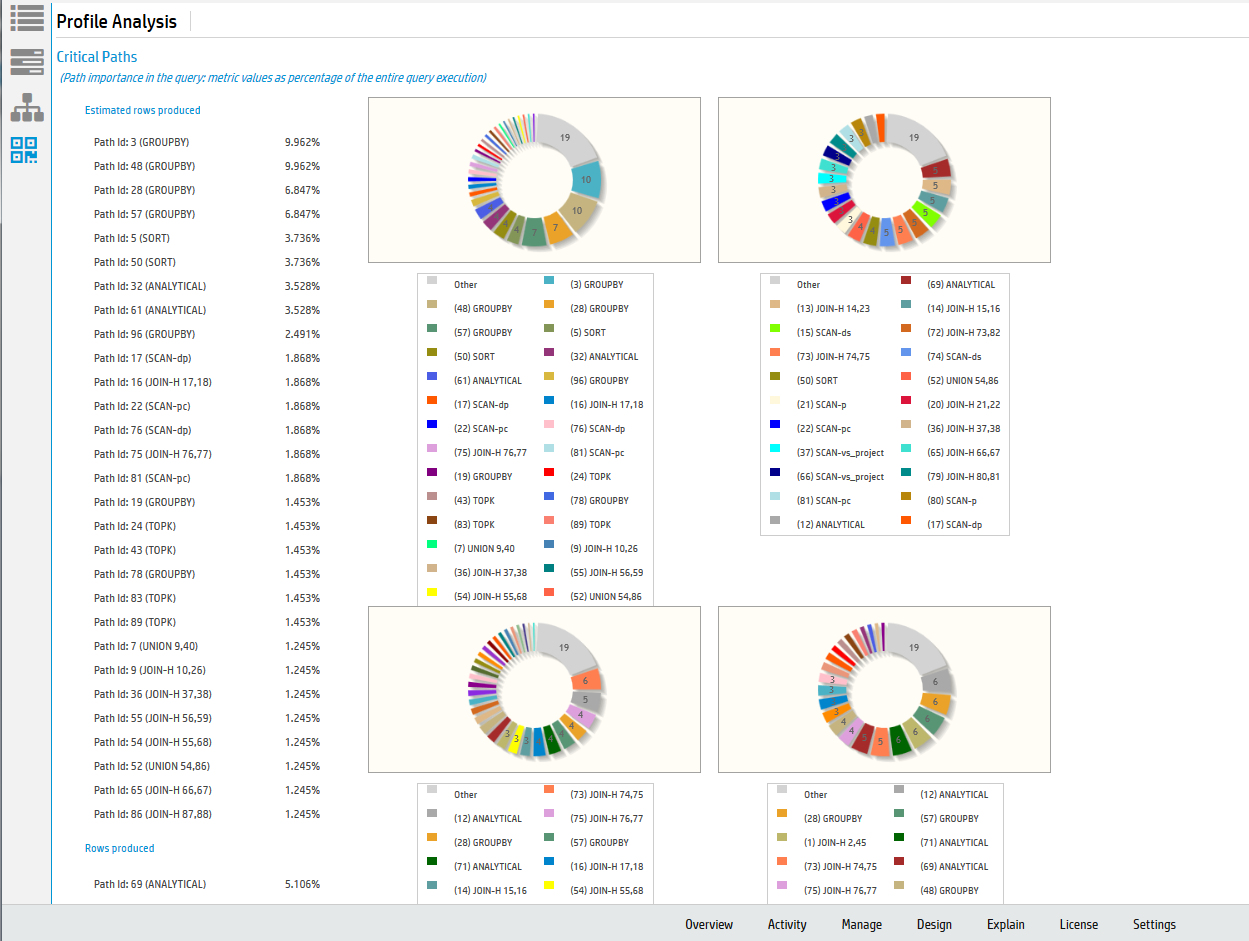Select the Explain tab
The height and width of the screenshot is (941, 1249).
click(x=1005, y=924)
